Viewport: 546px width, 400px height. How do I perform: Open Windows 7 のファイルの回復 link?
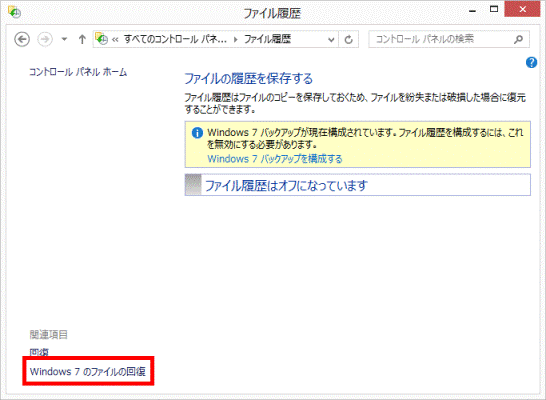(88, 371)
